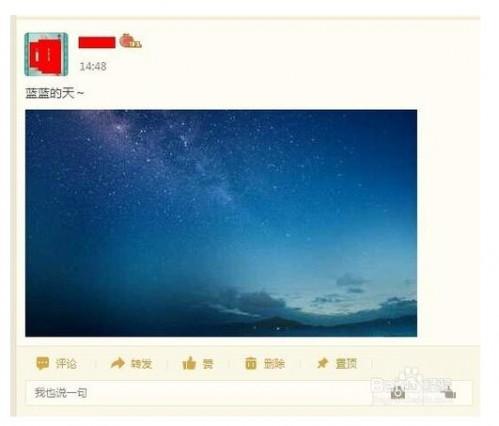Screen dimensions: 499x426
Task: Focus the 我也说一句 comment field
Action: tap(249, 393)
